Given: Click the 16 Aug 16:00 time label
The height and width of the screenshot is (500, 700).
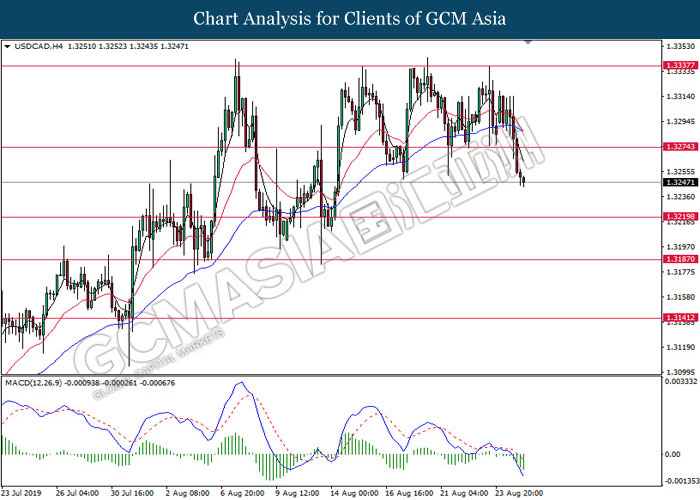Looking at the screenshot, I should coord(410,493).
